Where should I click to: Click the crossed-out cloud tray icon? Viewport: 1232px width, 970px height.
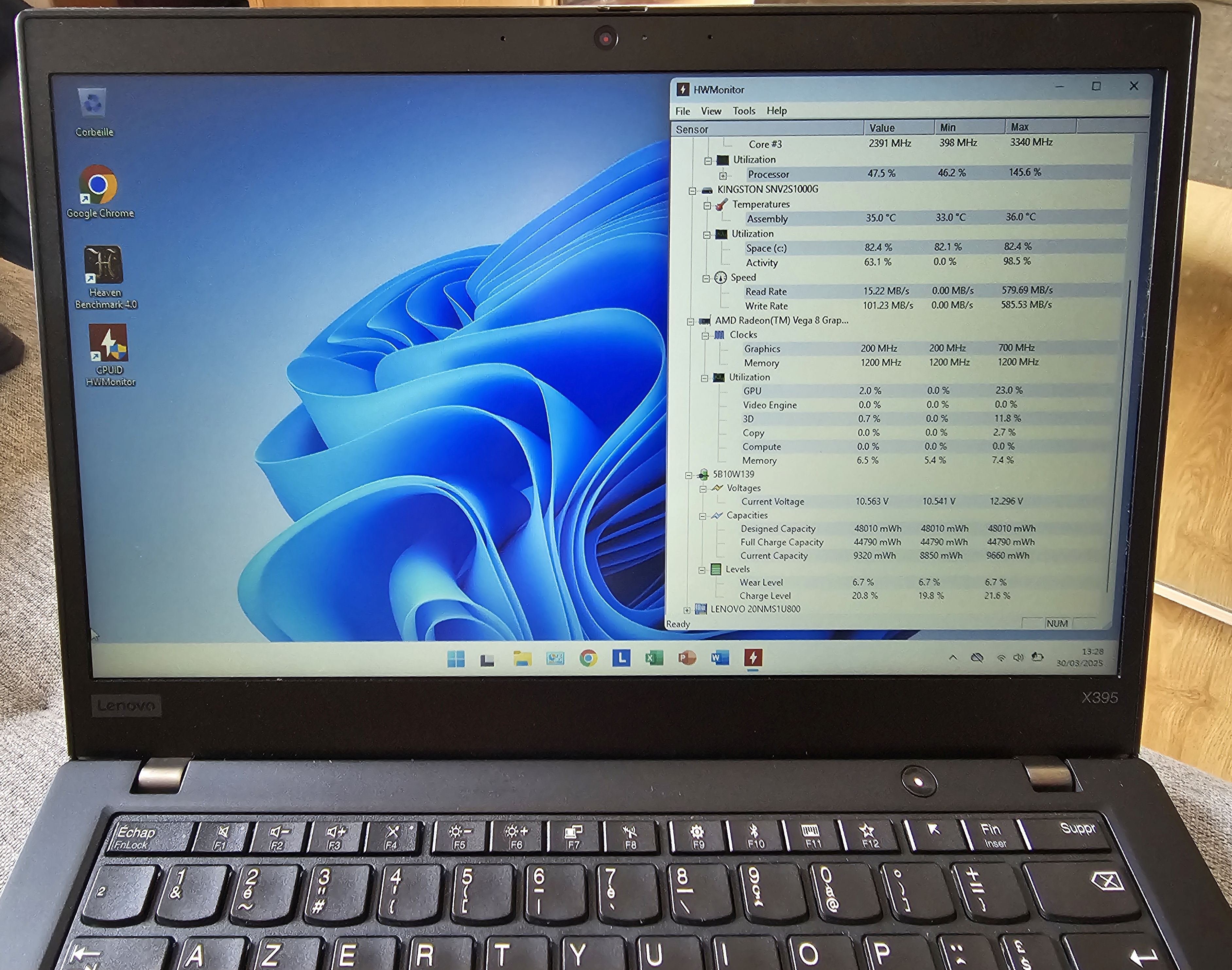pos(977,658)
